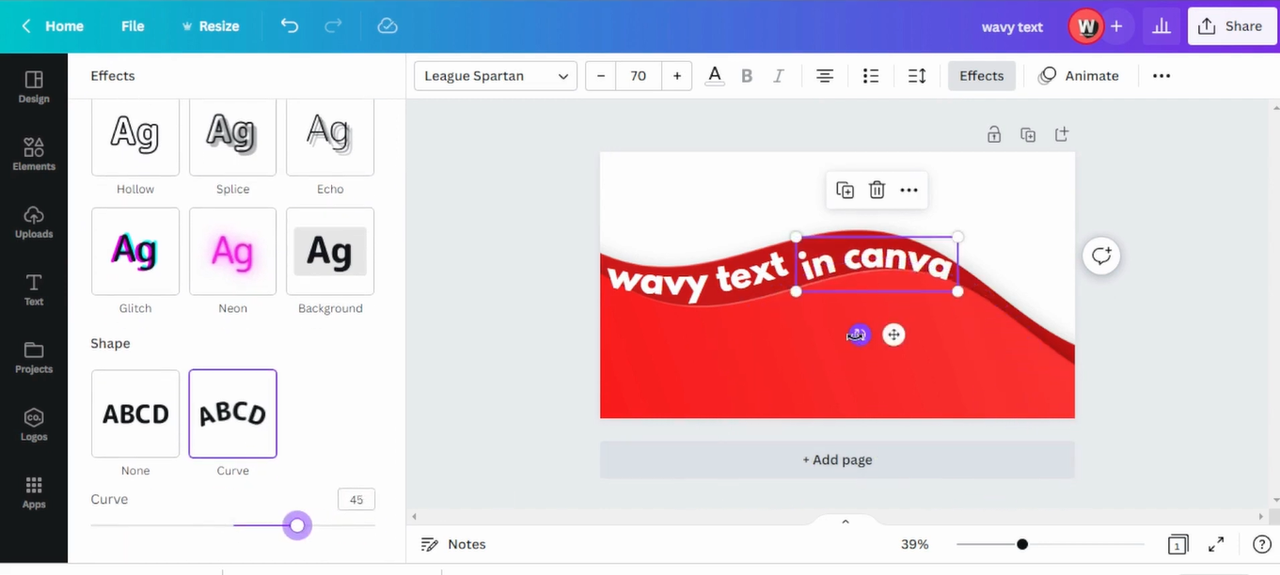Screen dimensions: 1280x575
Task: Select the Background text effect
Action: point(330,251)
